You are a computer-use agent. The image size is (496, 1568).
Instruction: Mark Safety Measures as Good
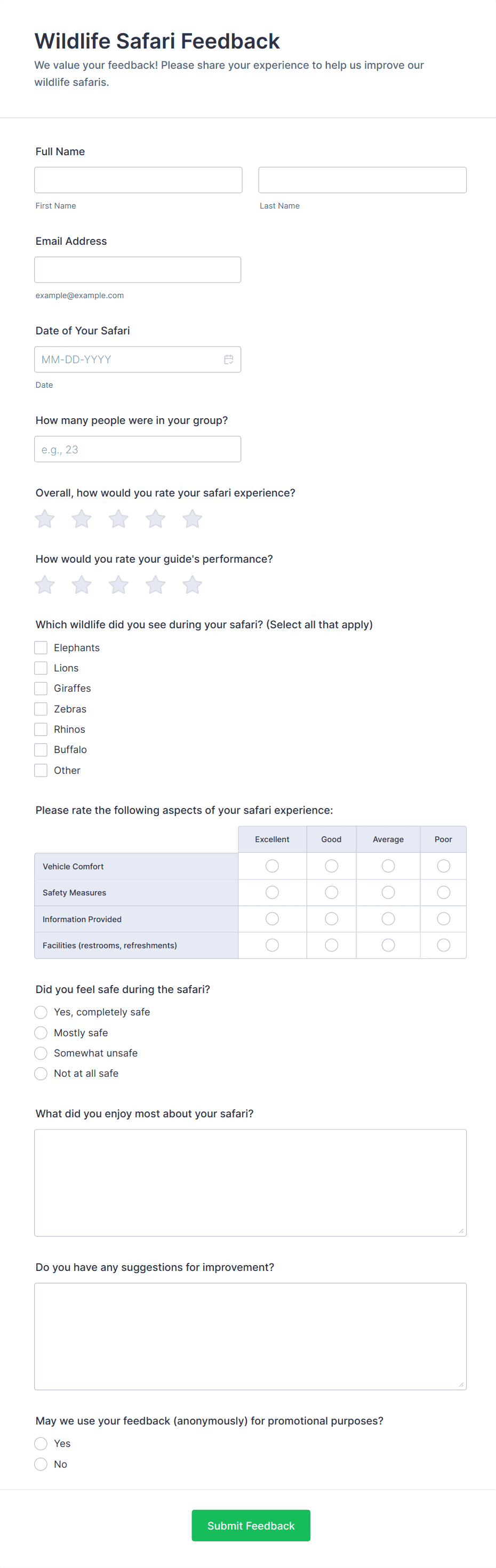pyautogui.click(x=331, y=892)
